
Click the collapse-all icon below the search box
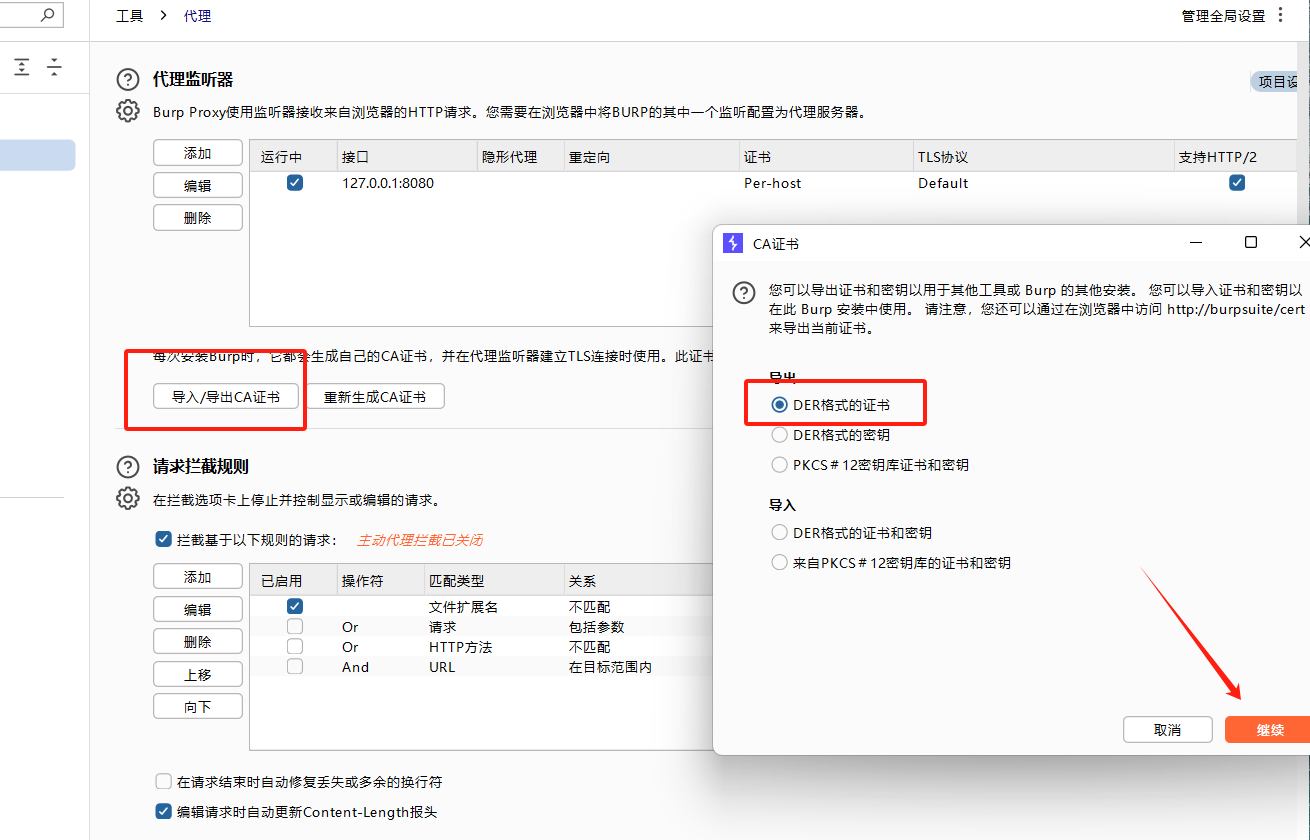coord(54,67)
